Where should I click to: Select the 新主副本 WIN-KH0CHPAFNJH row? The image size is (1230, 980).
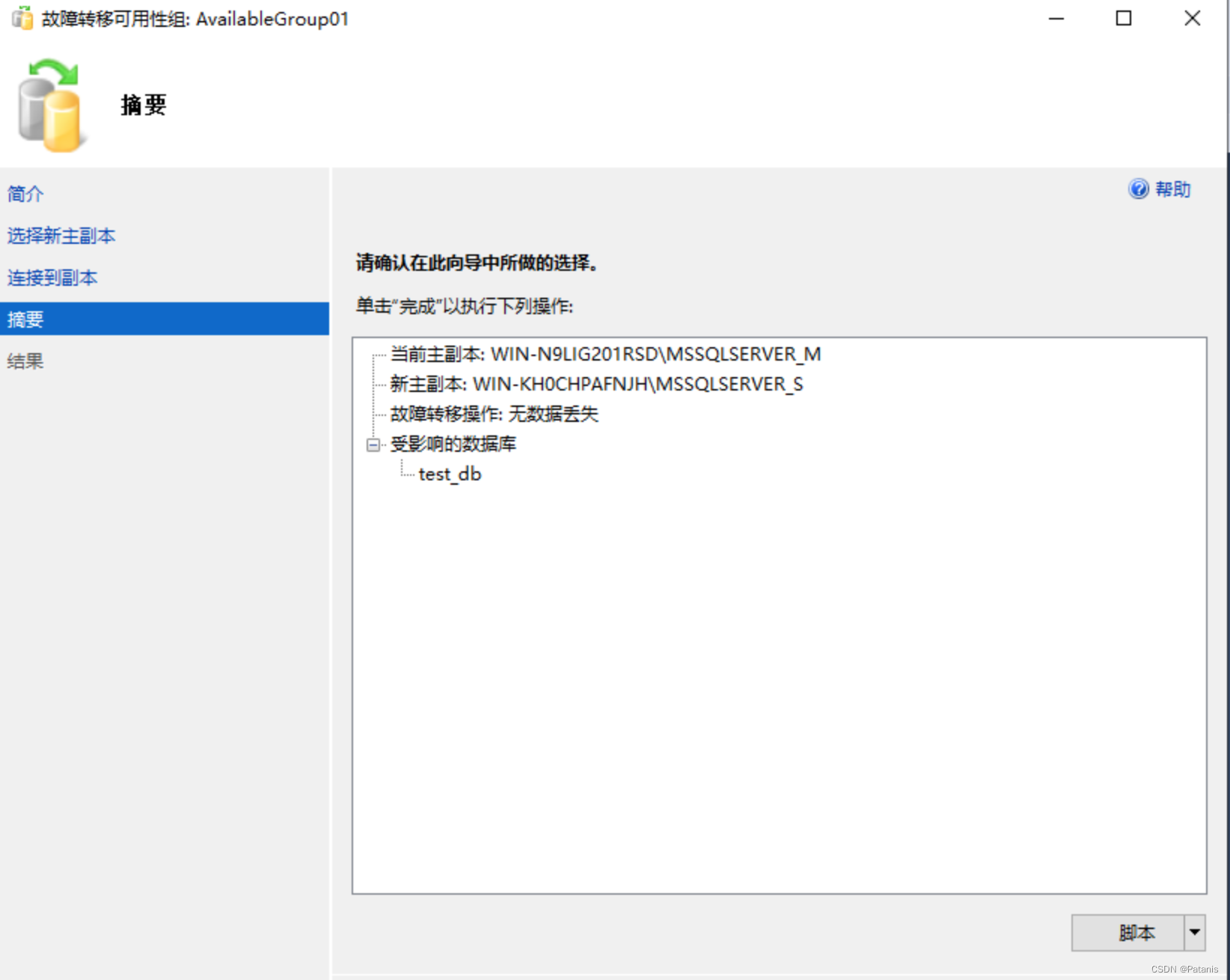596,384
